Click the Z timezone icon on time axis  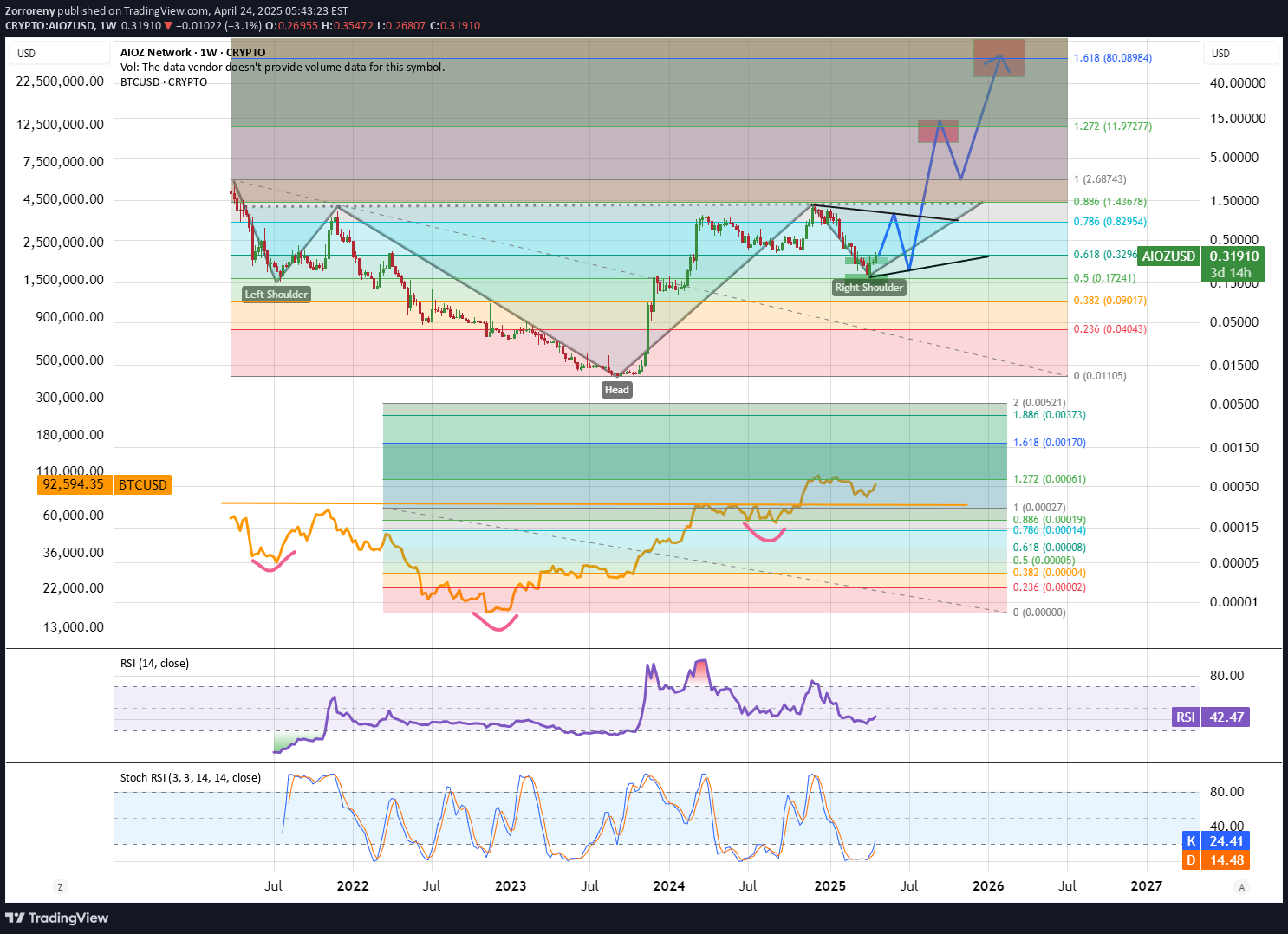(60, 886)
